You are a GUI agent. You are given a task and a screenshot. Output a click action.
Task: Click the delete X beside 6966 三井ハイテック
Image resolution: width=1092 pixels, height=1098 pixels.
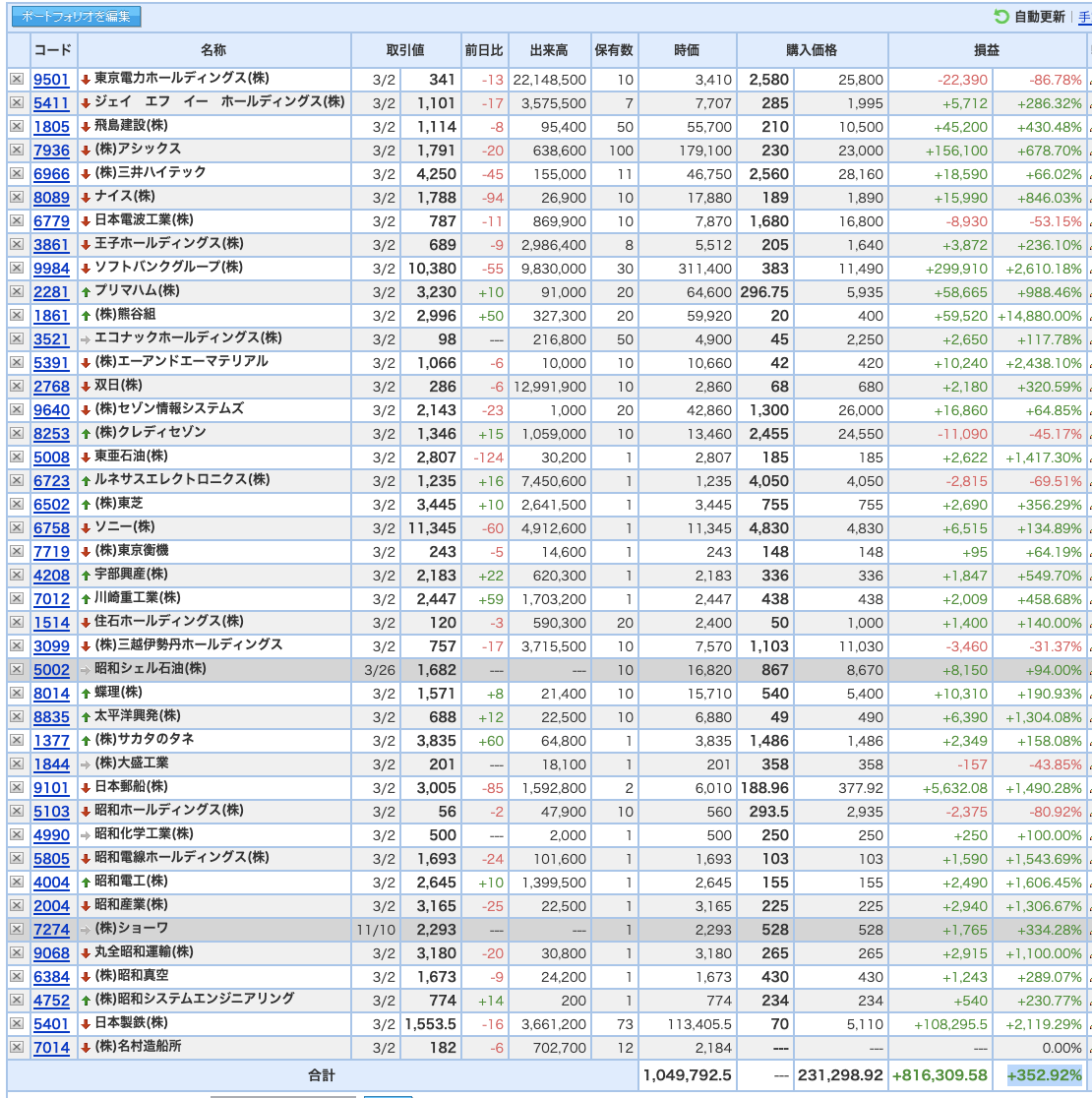point(17,174)
